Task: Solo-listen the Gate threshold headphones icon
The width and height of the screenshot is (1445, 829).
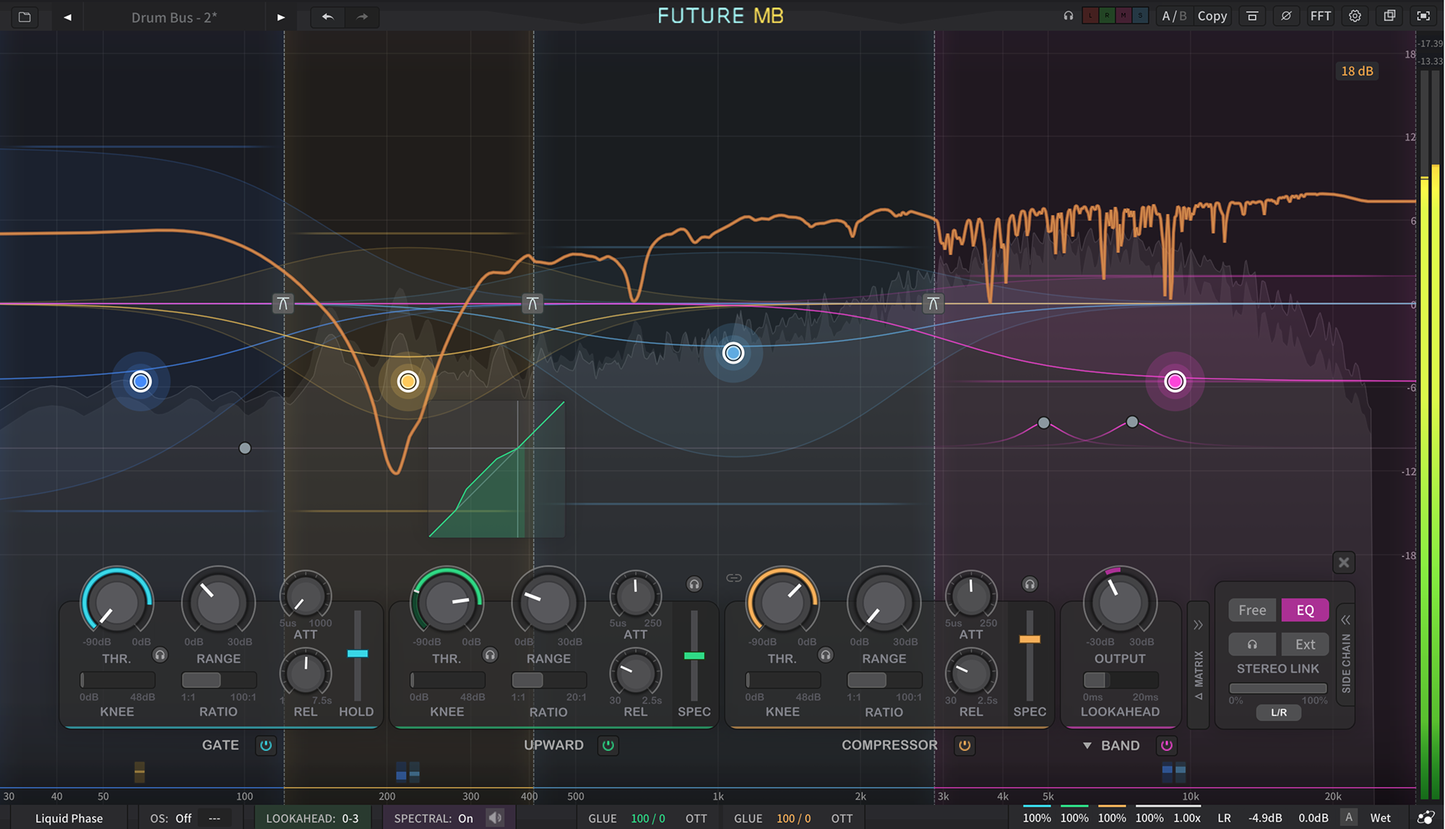Action: point(160,655)
